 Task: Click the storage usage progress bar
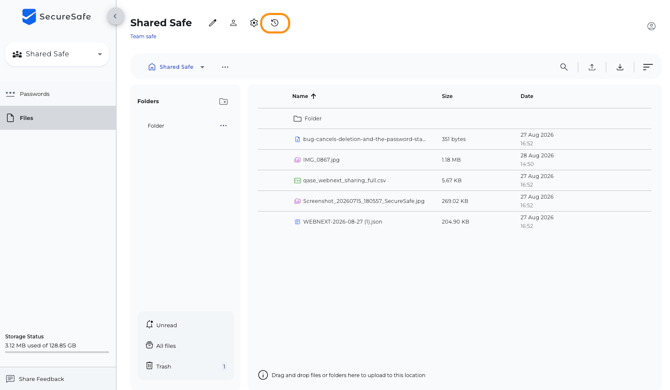[x=57, y=352]
